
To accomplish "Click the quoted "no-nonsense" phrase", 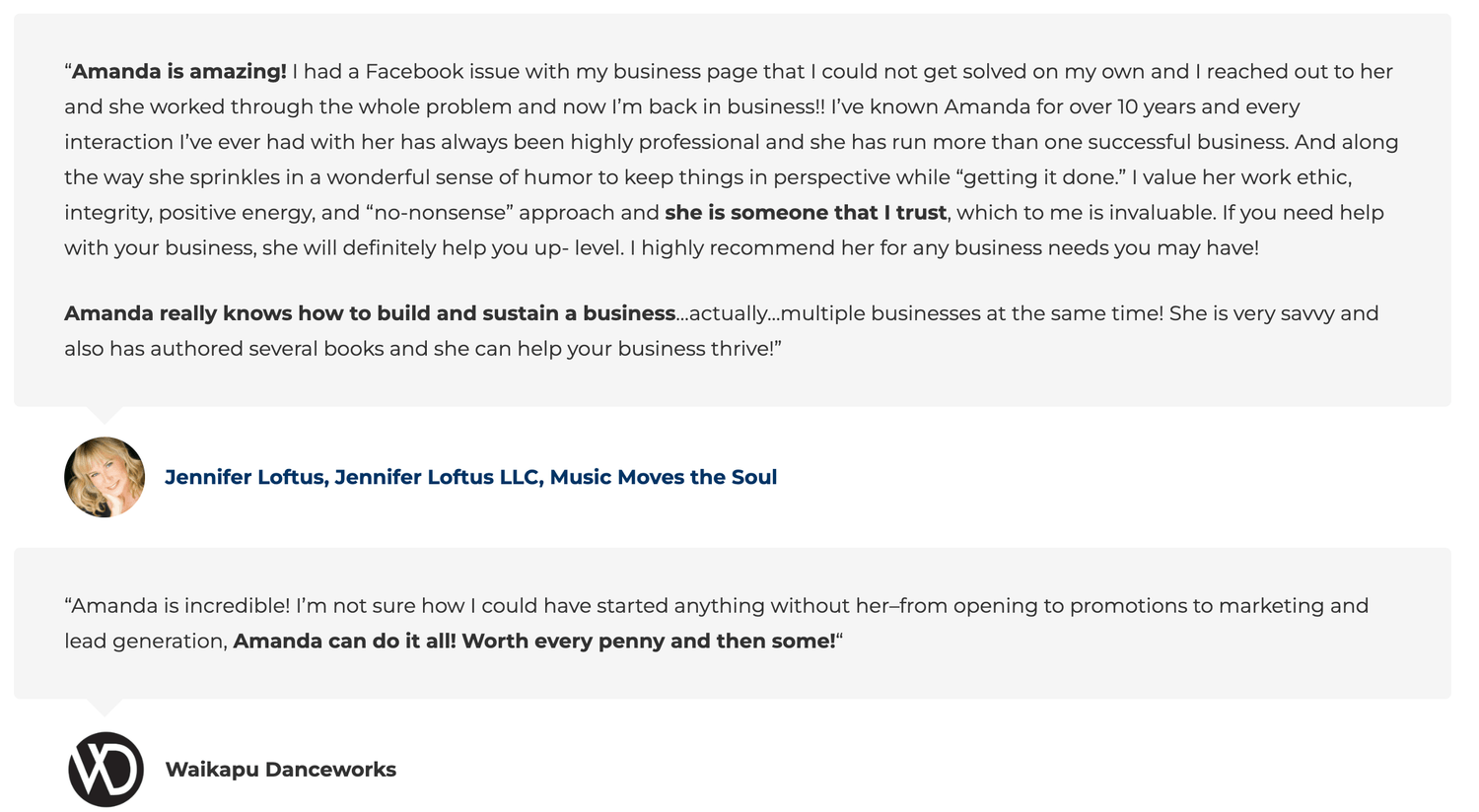I will point(440,213).
